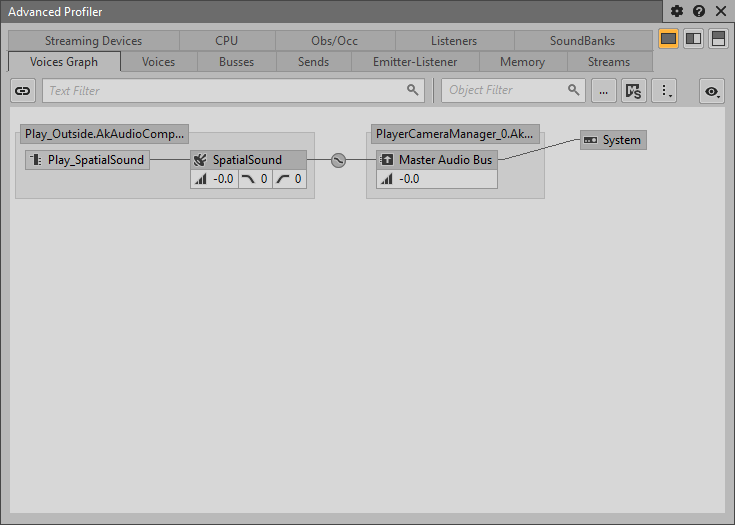Switch to the side-by-side split layout

pyautogui.click(x=693, y=39)
